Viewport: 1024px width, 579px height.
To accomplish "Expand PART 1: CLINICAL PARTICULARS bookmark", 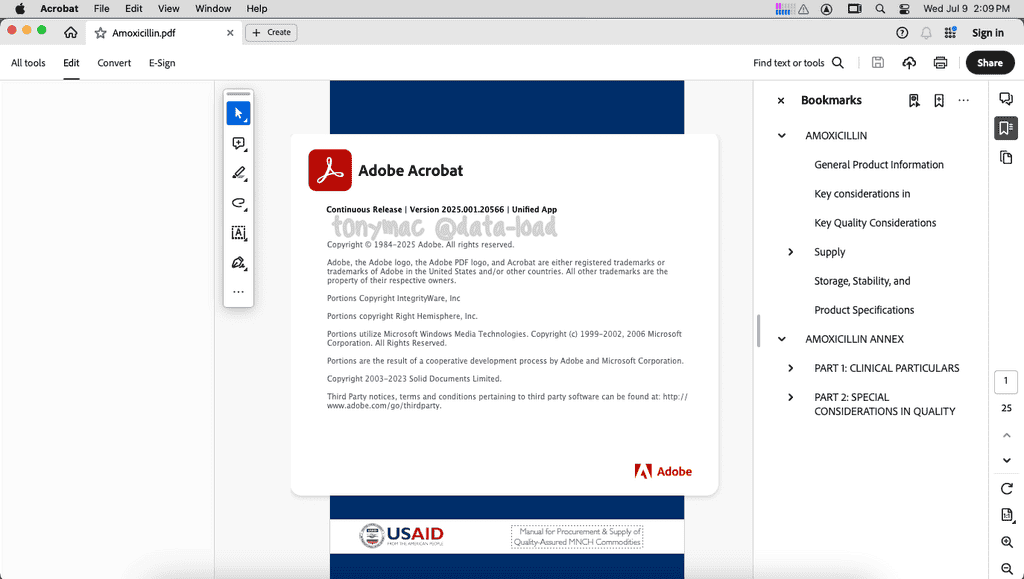I will 791,368.
